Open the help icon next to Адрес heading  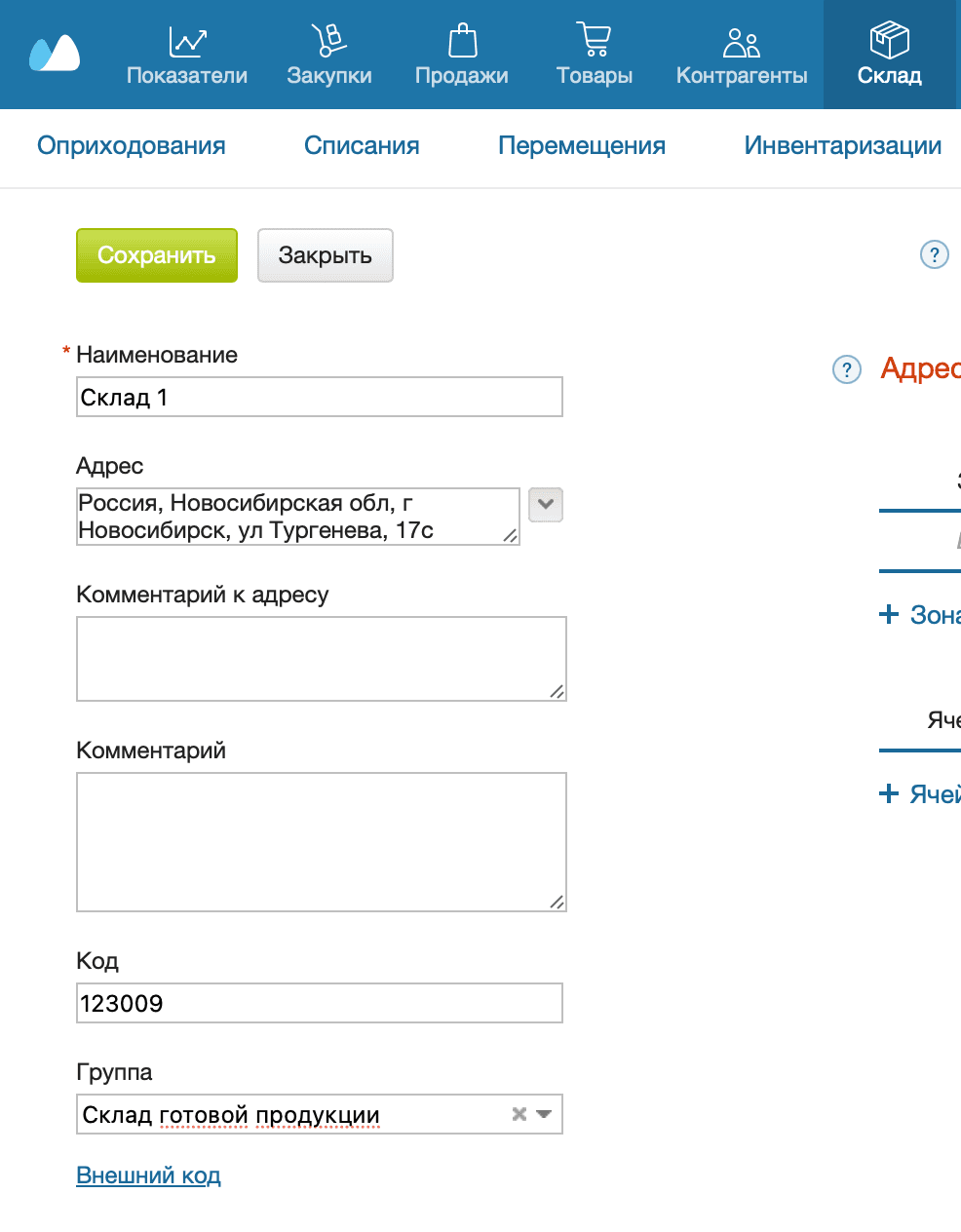847,369
